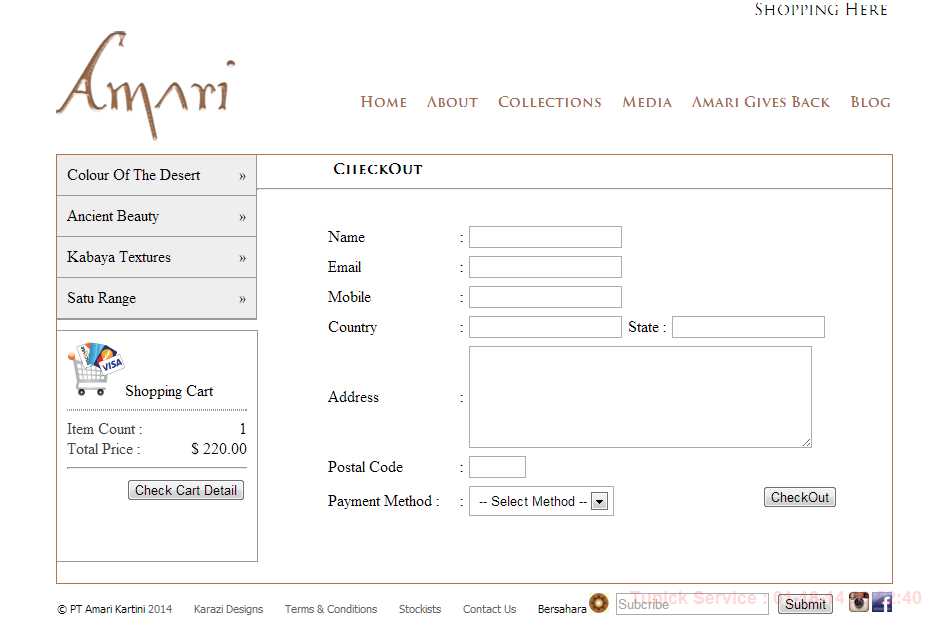The height and width of the screenshot is (629, 945).
Task: Open the Instagram icon in footer
Action: coord(859,602)
